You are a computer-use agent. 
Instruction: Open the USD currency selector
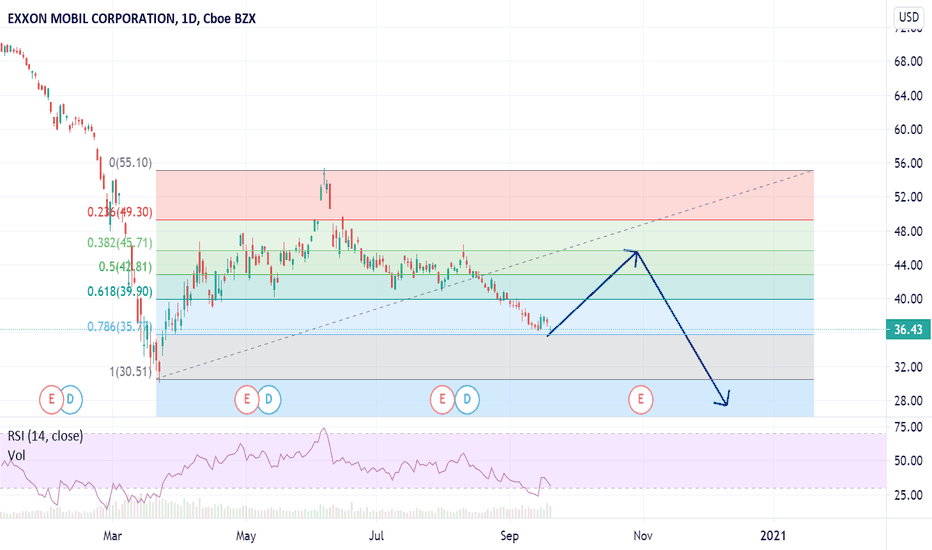point(909,17)
